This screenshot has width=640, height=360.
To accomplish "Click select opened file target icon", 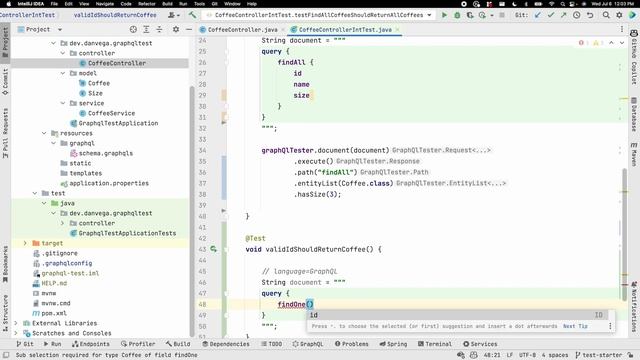I will pos(133,29).
